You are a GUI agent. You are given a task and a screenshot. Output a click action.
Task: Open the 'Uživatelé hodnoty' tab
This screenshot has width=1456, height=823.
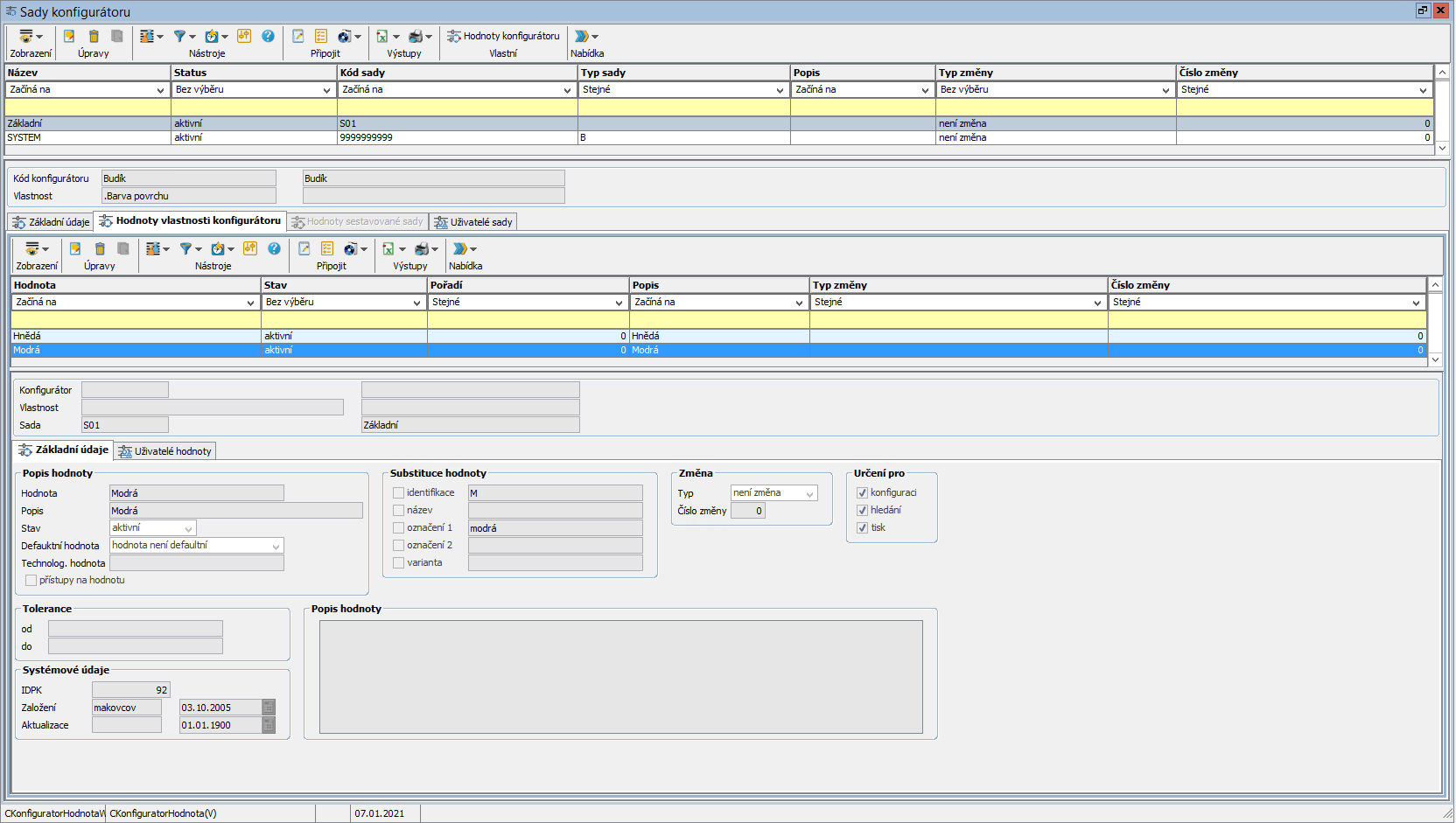(165, 451)
